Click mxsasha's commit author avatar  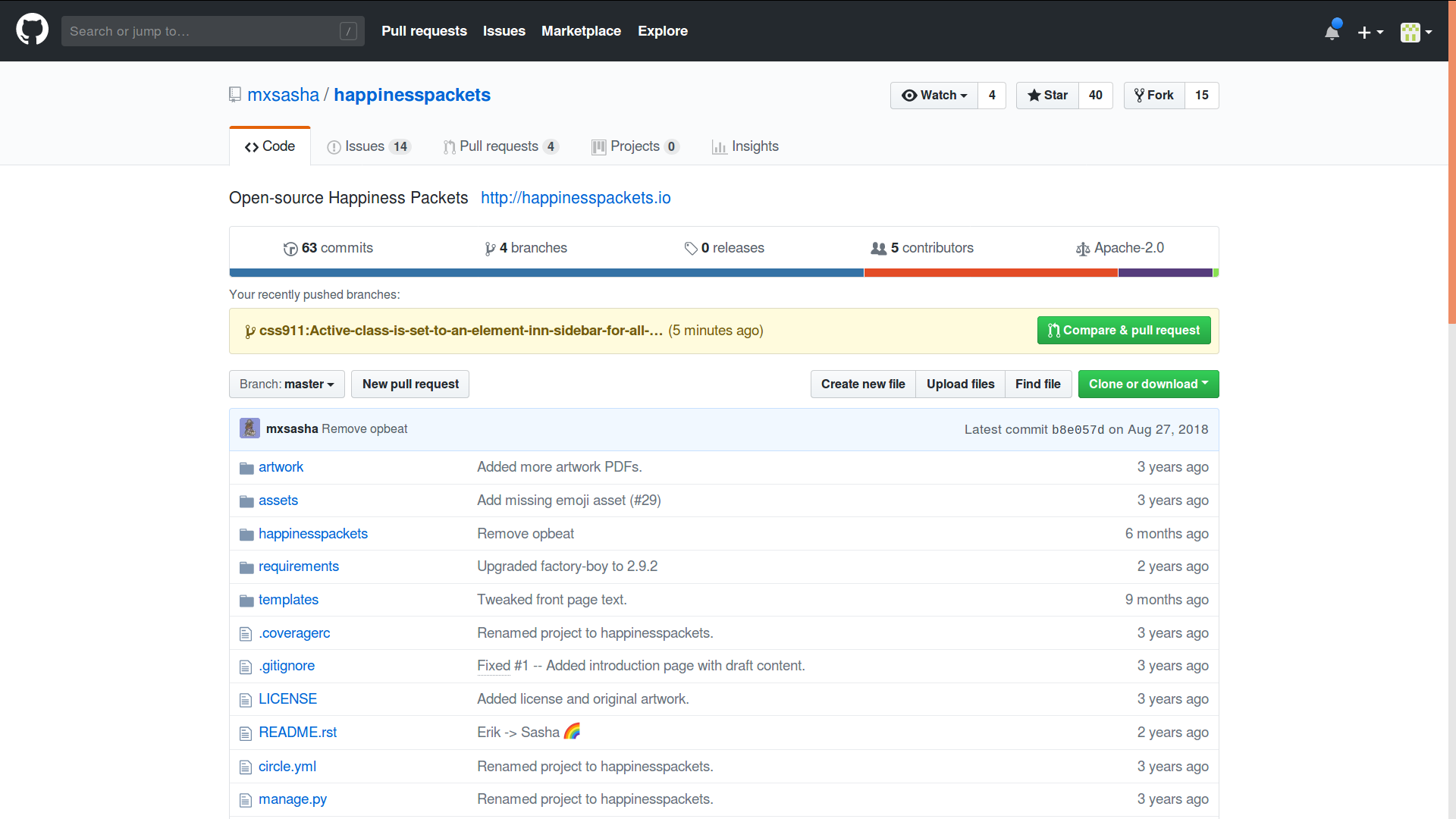pyautogui.click(x=249, y=428)
